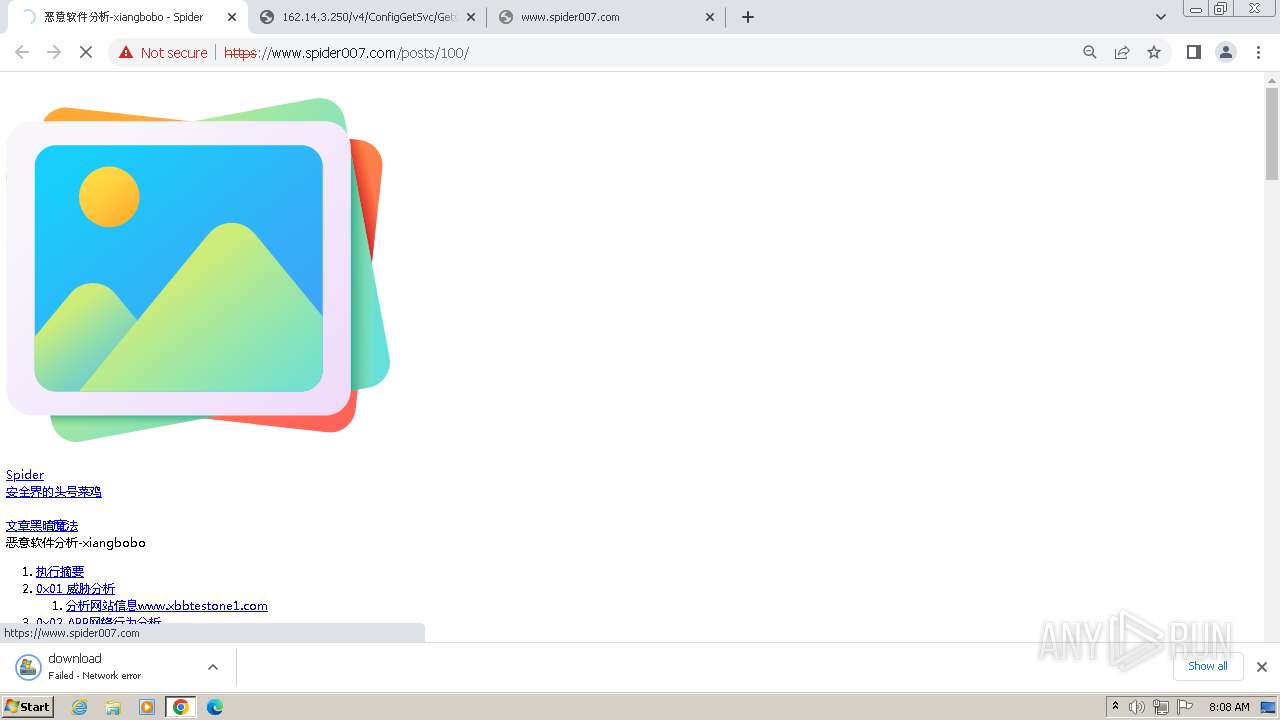Jump to the 执行摘要 section

pos(60,572)
